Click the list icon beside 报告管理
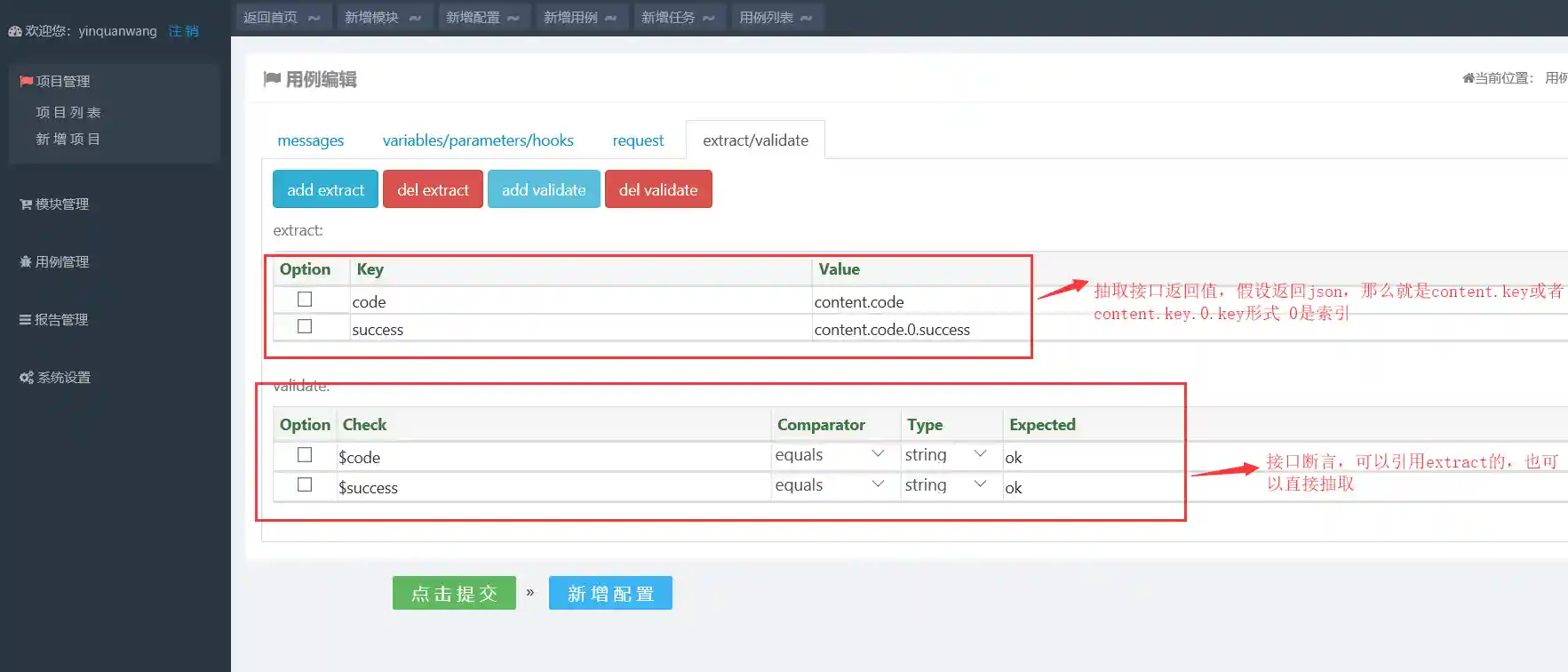1568x672 pixels. click(26, 320)
